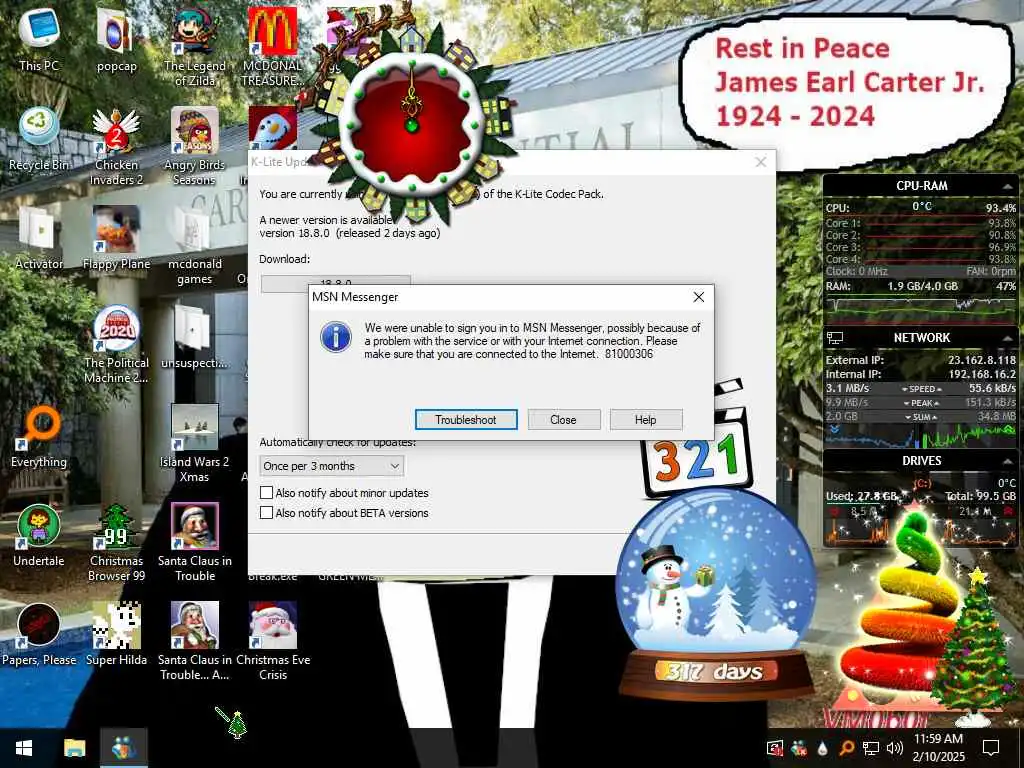Click the Close button in MSN Messenger dialog
Screen dimensions: 1024x768
(x=564, y=420)
